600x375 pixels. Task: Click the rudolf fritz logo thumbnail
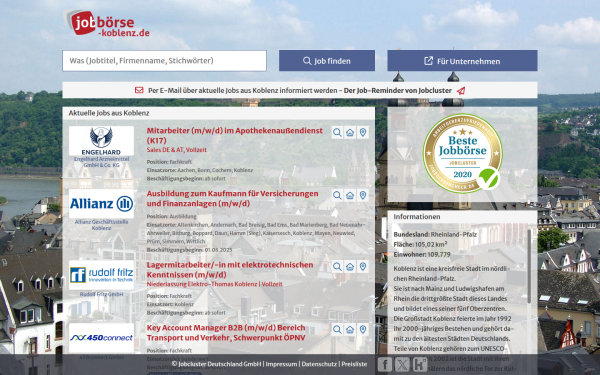tap(101, 275)
